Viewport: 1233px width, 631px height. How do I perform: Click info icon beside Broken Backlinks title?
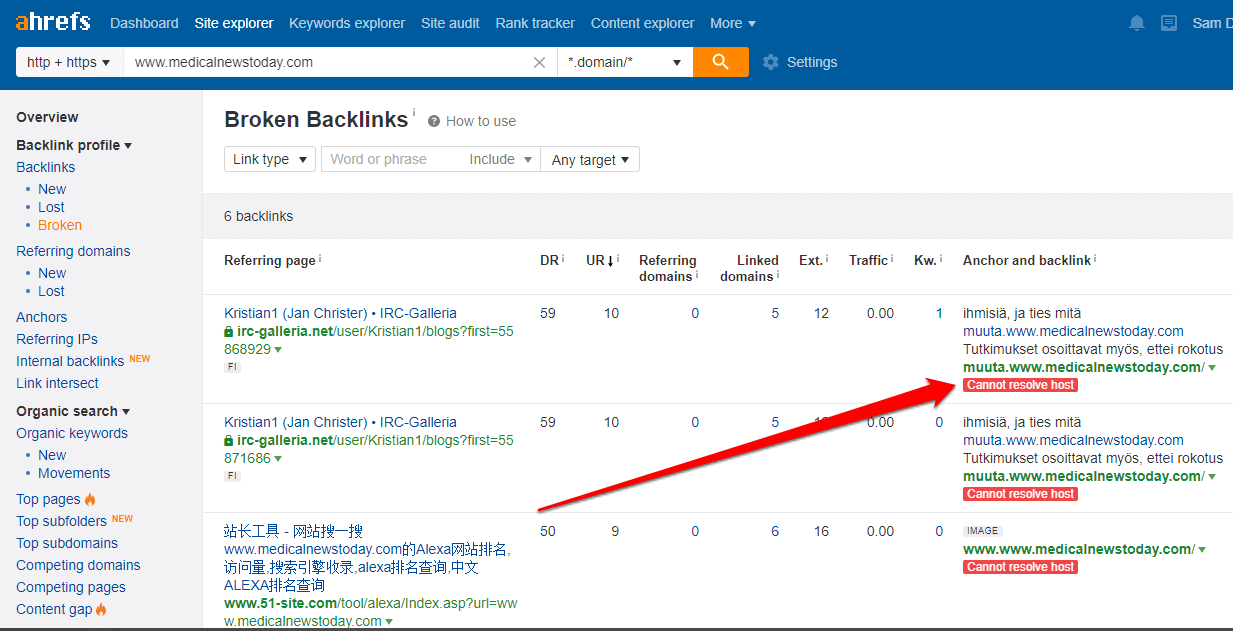[414, 112]
